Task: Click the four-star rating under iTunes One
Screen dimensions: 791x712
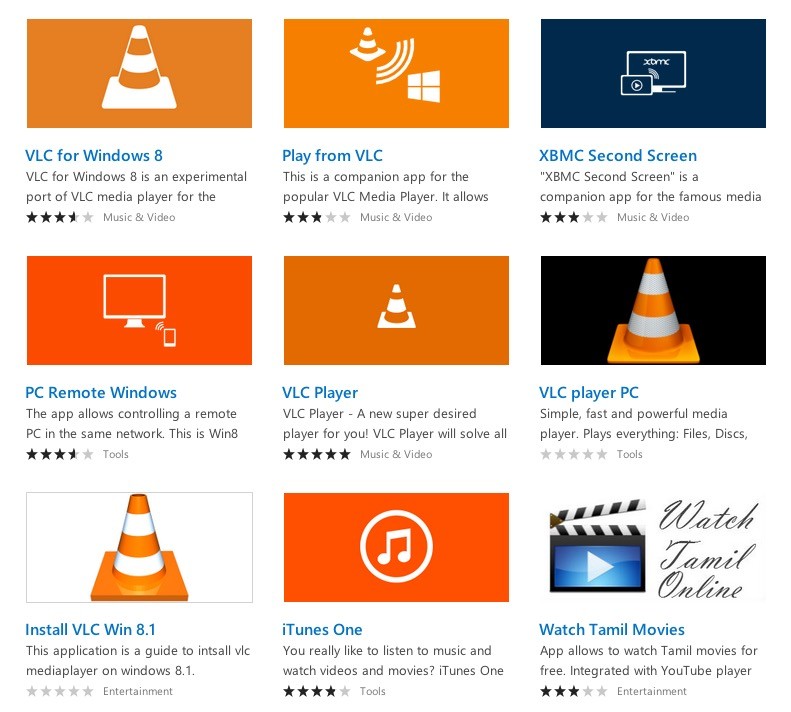Action: (317, 691)
